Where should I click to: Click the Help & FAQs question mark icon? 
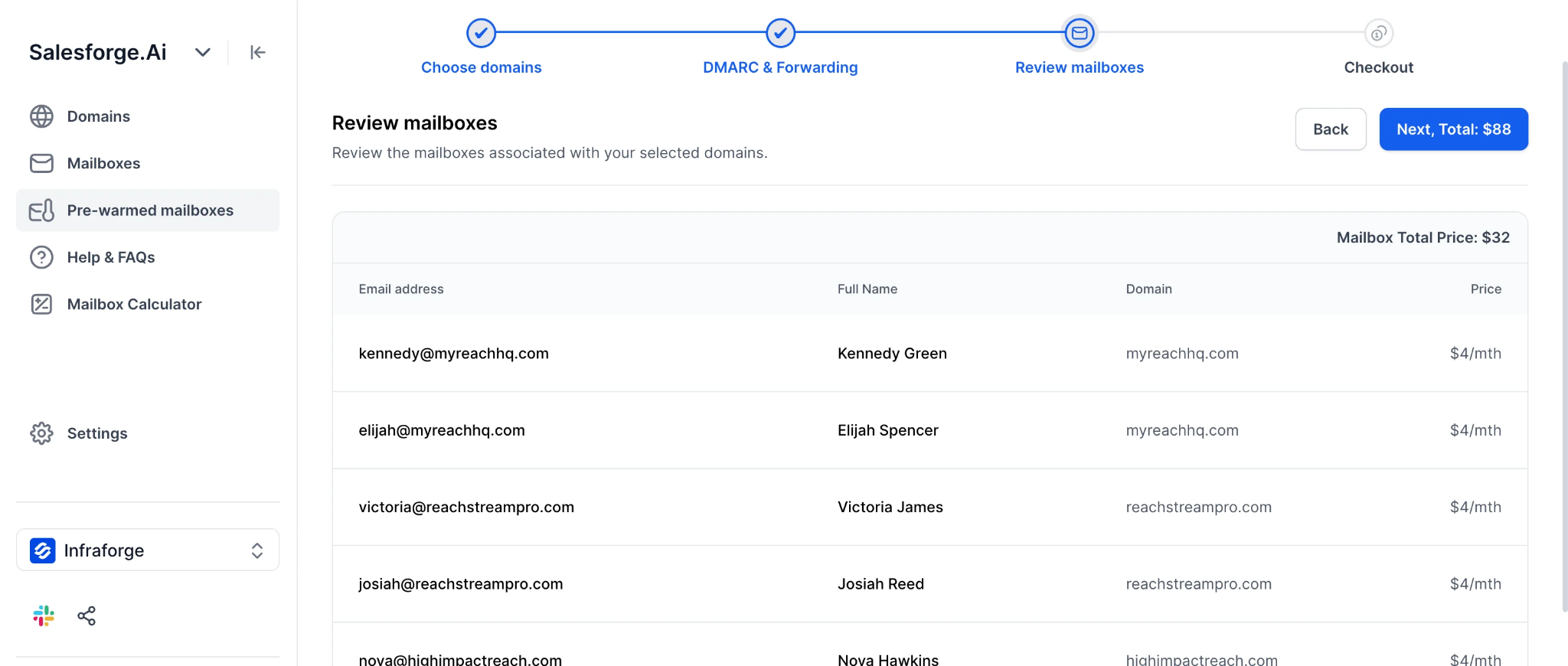click(x=41, y=257)
